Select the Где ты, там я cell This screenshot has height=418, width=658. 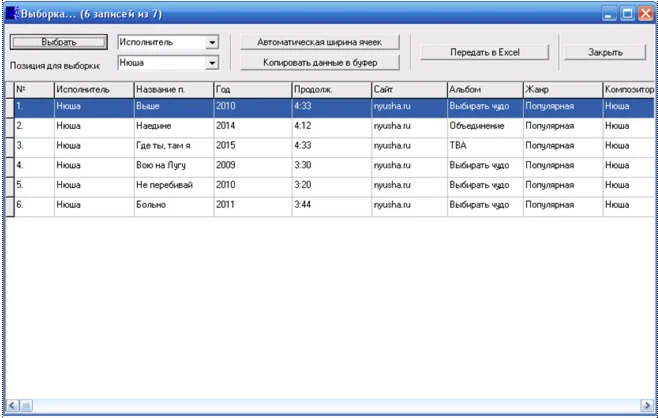click(x=172, y=147)
